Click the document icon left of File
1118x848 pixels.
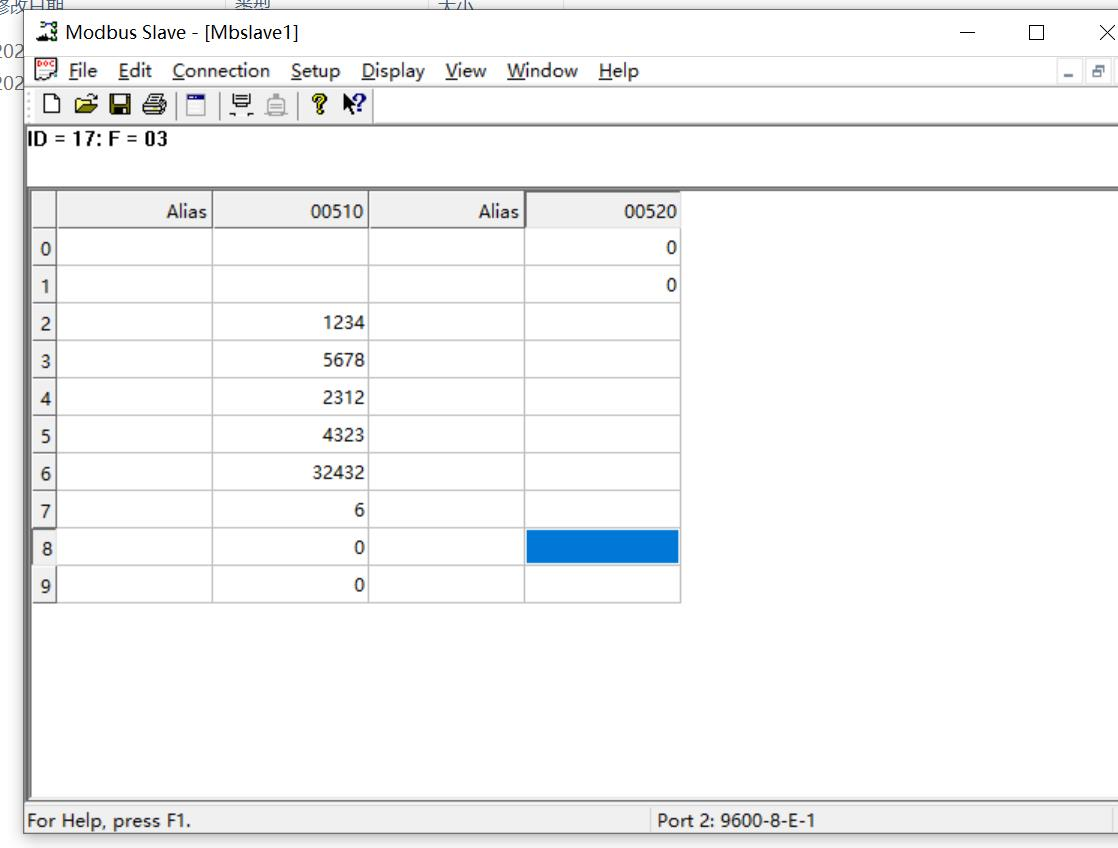pos(46,70)
